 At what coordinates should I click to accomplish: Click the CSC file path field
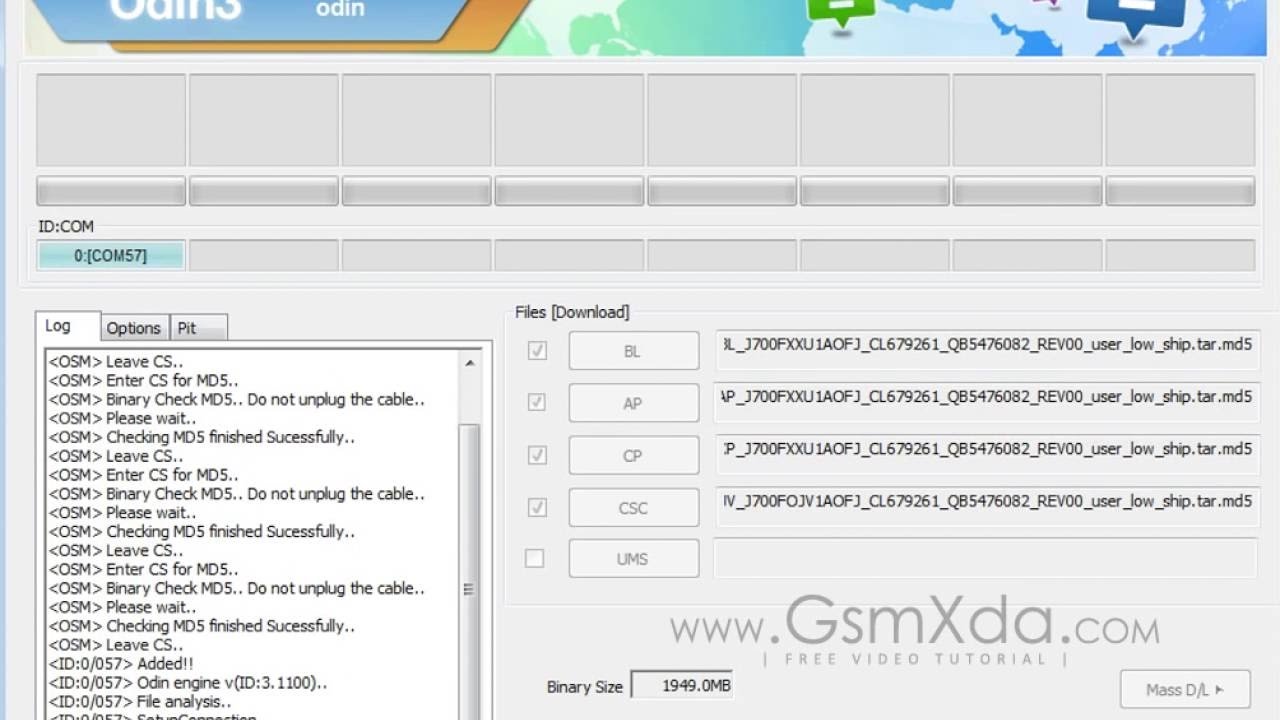987,506
